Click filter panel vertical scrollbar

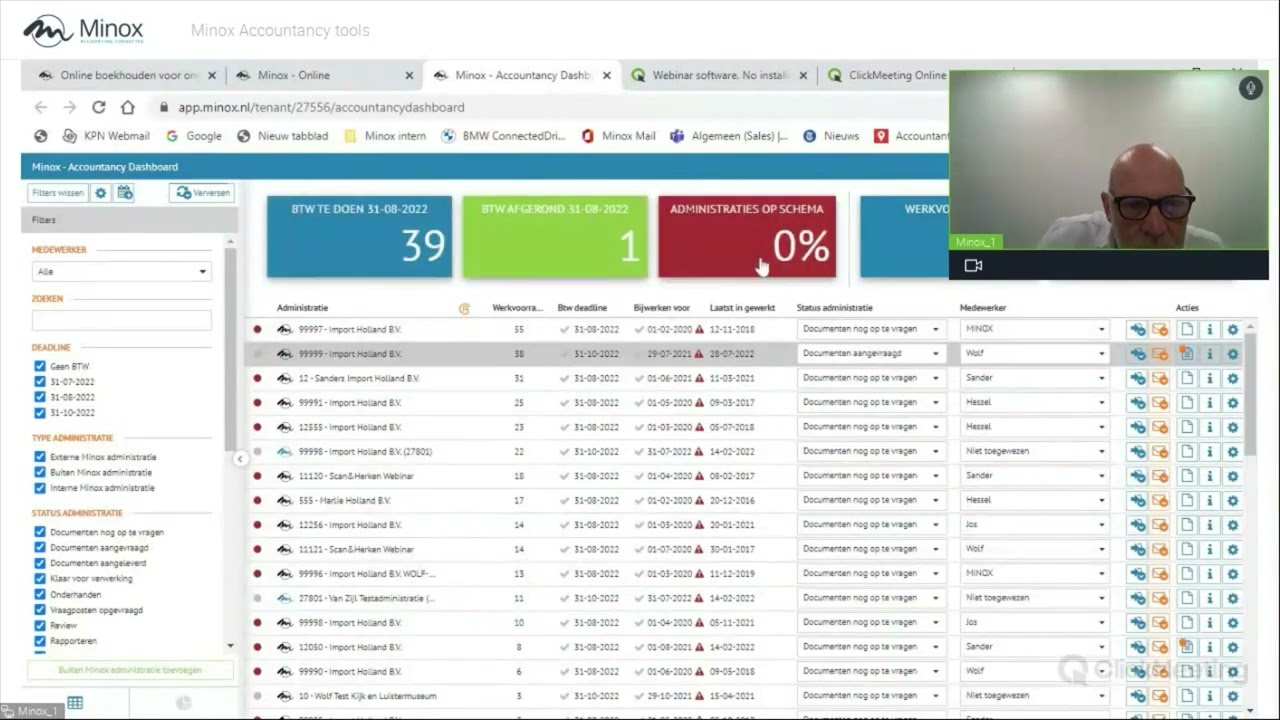point(230,348)
